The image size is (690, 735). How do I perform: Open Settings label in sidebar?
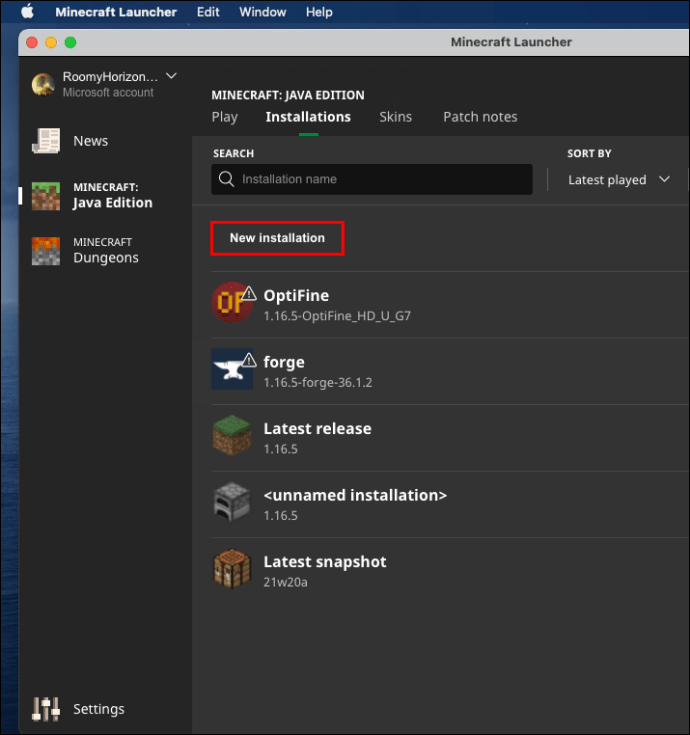(x=99, y=709)
